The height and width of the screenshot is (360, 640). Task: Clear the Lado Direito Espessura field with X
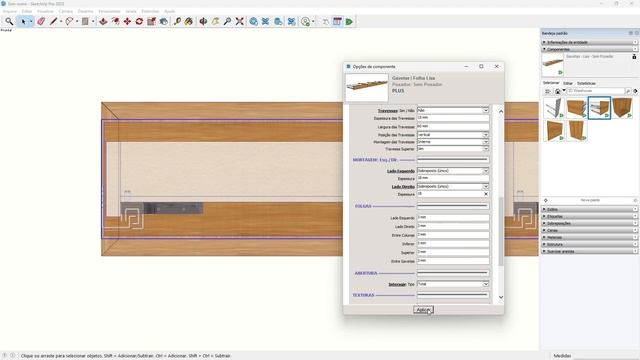click(486, 194)
